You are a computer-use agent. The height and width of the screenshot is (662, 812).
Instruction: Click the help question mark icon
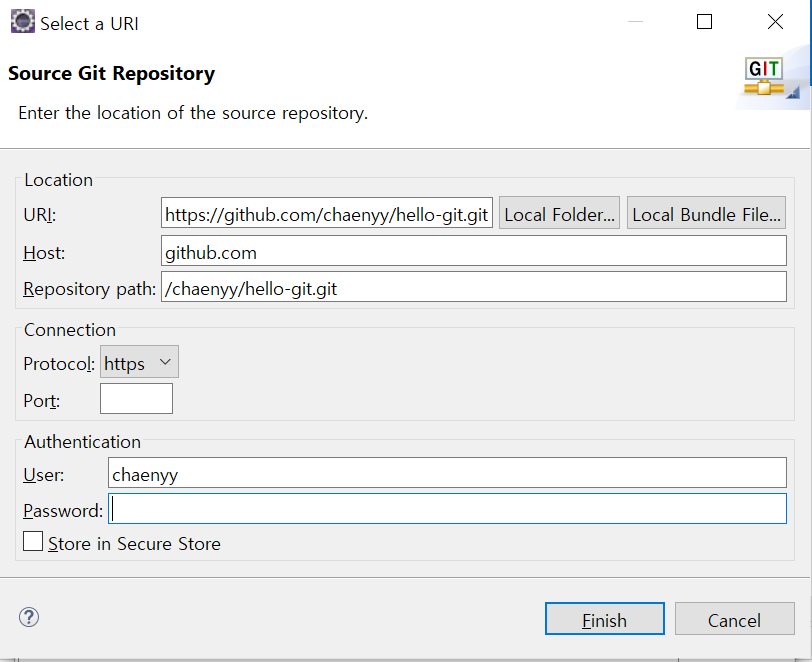pyautogui.click(x=29, y=617)
